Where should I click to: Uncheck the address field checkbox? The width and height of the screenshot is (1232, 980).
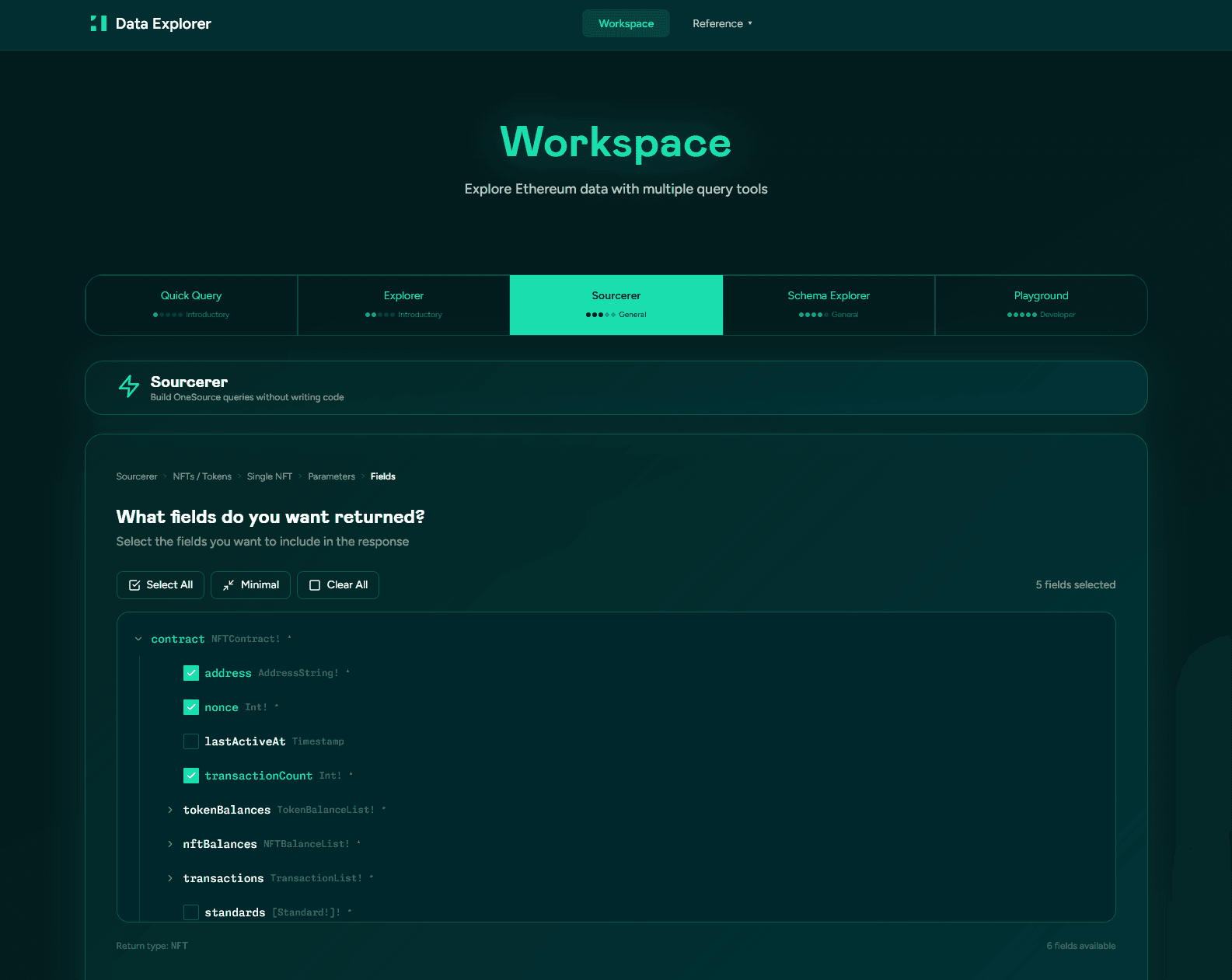click(x=191, y=673)
